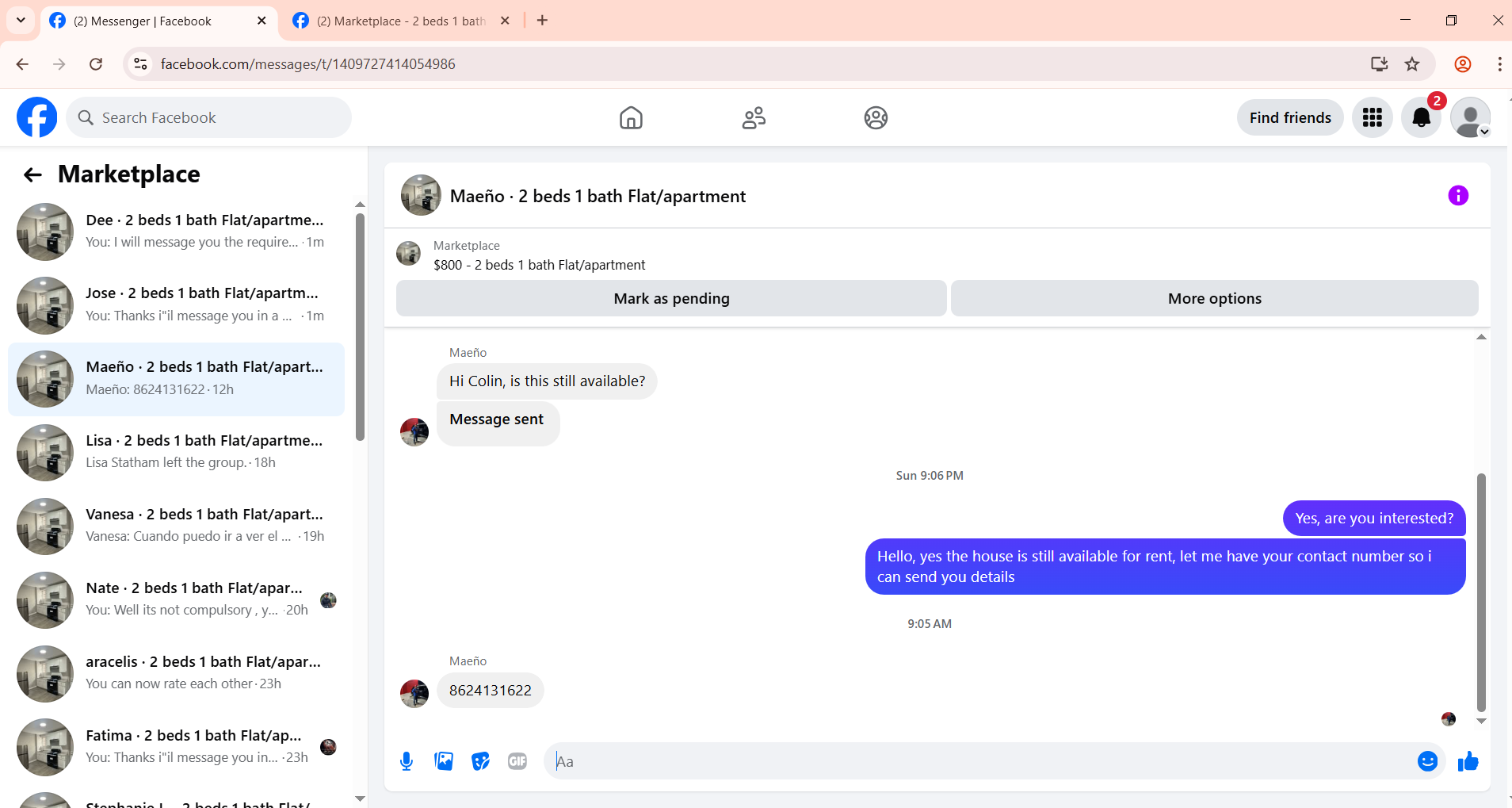Close the Messenger | Facebook tab
This screenshot has height=808, width=1512.
262,21
